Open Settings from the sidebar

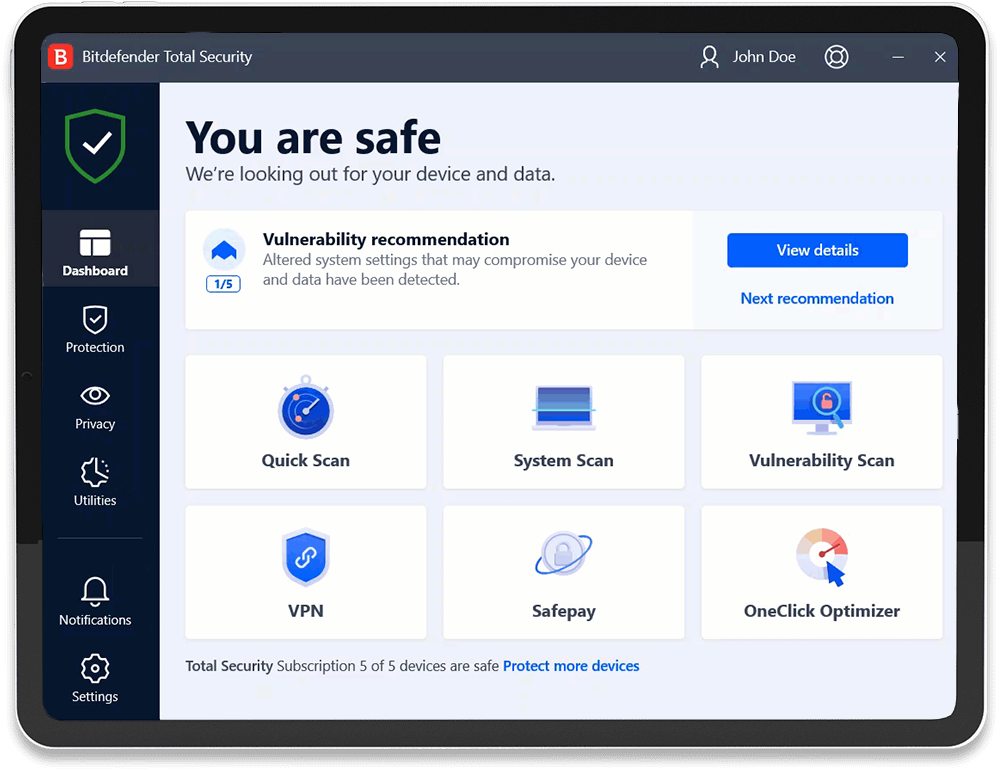[95, 677]
